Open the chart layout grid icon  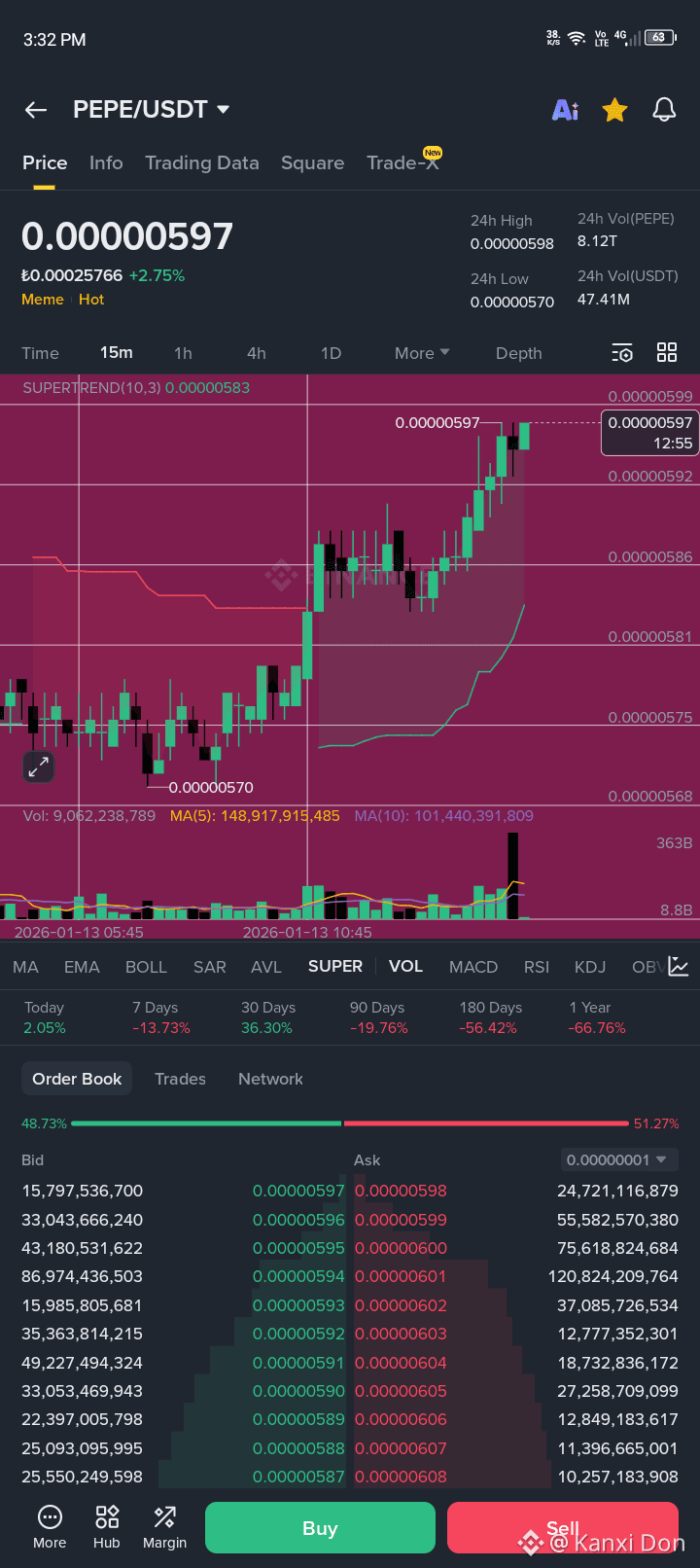coord(667,352)
